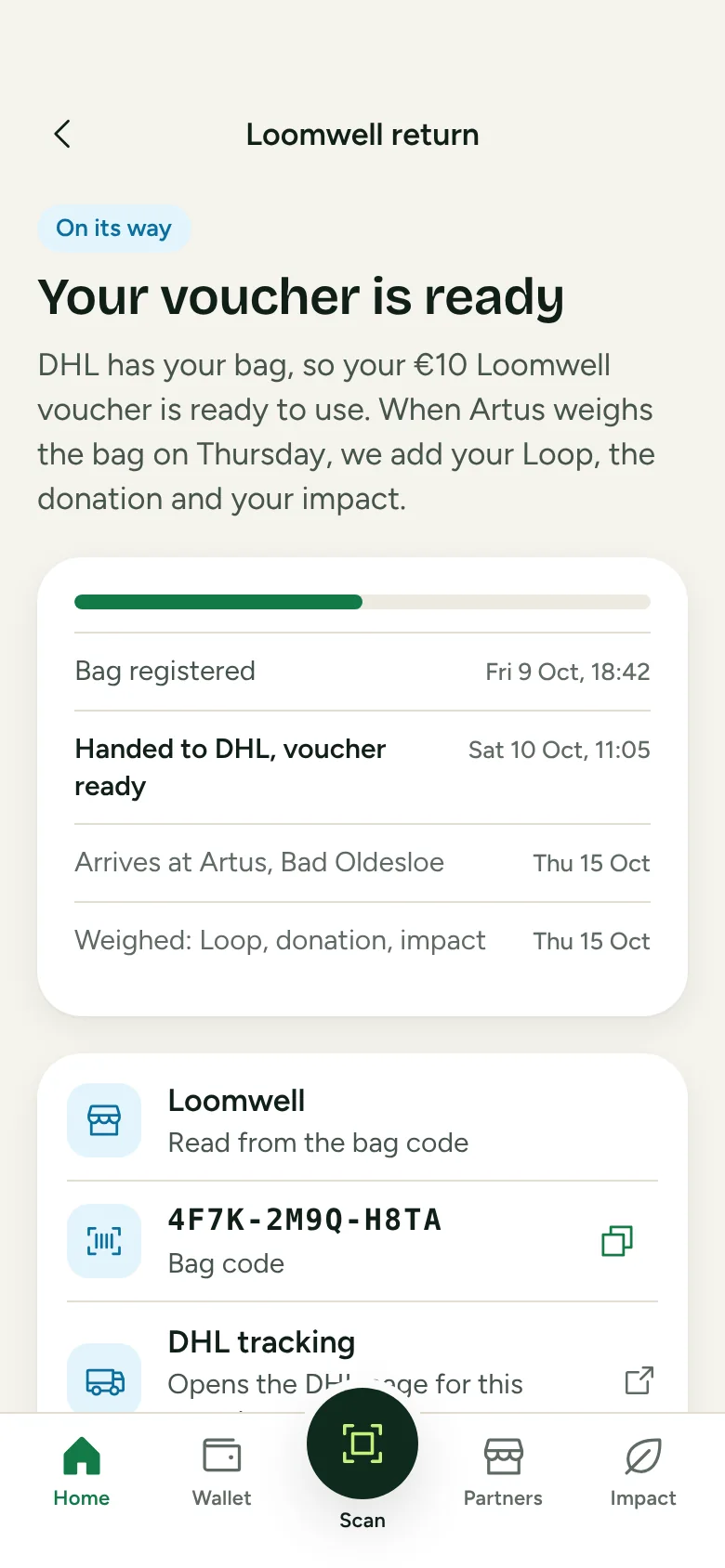
Task: Tap the 4F7K-2M9Q-H8TA bag code text
Action: [305, 1220]
